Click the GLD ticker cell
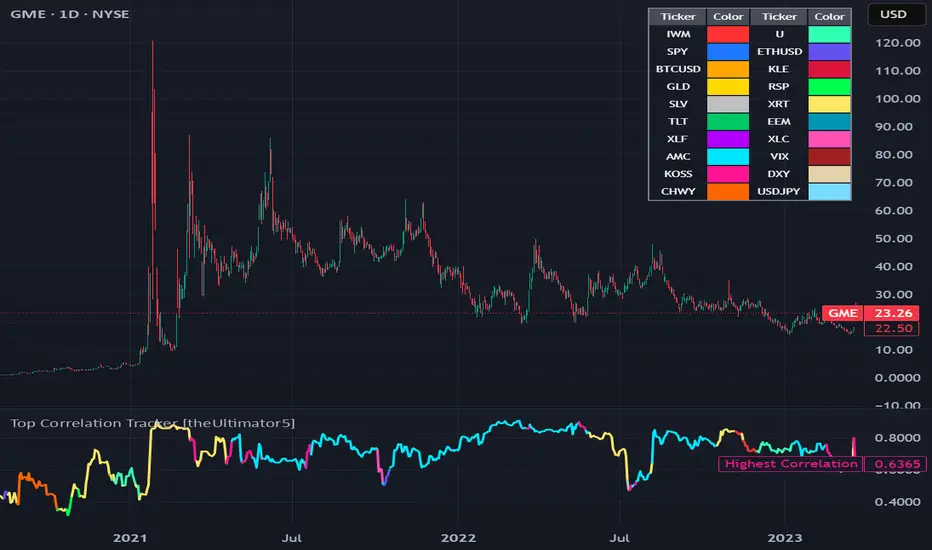Screen dimensions: 932x550 678,87
